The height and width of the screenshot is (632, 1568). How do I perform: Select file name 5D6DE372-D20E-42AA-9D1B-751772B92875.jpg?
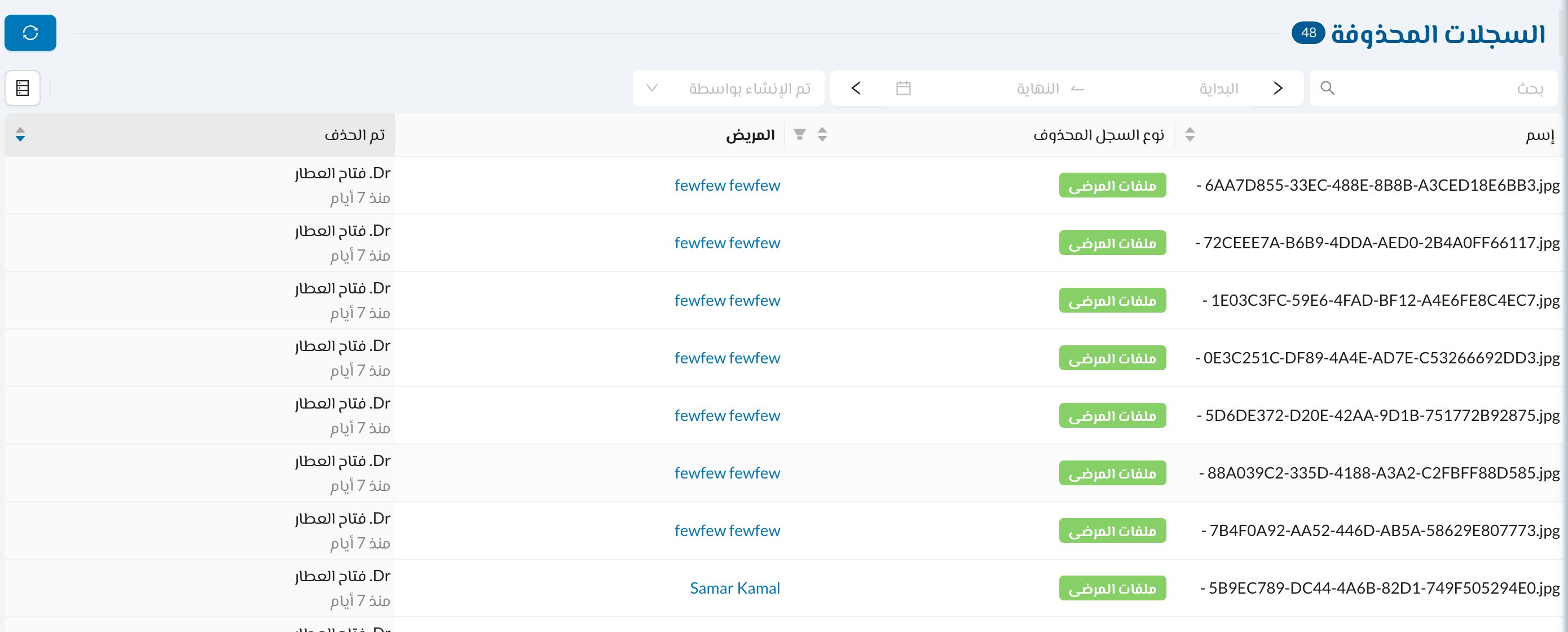coord(1382,415)
